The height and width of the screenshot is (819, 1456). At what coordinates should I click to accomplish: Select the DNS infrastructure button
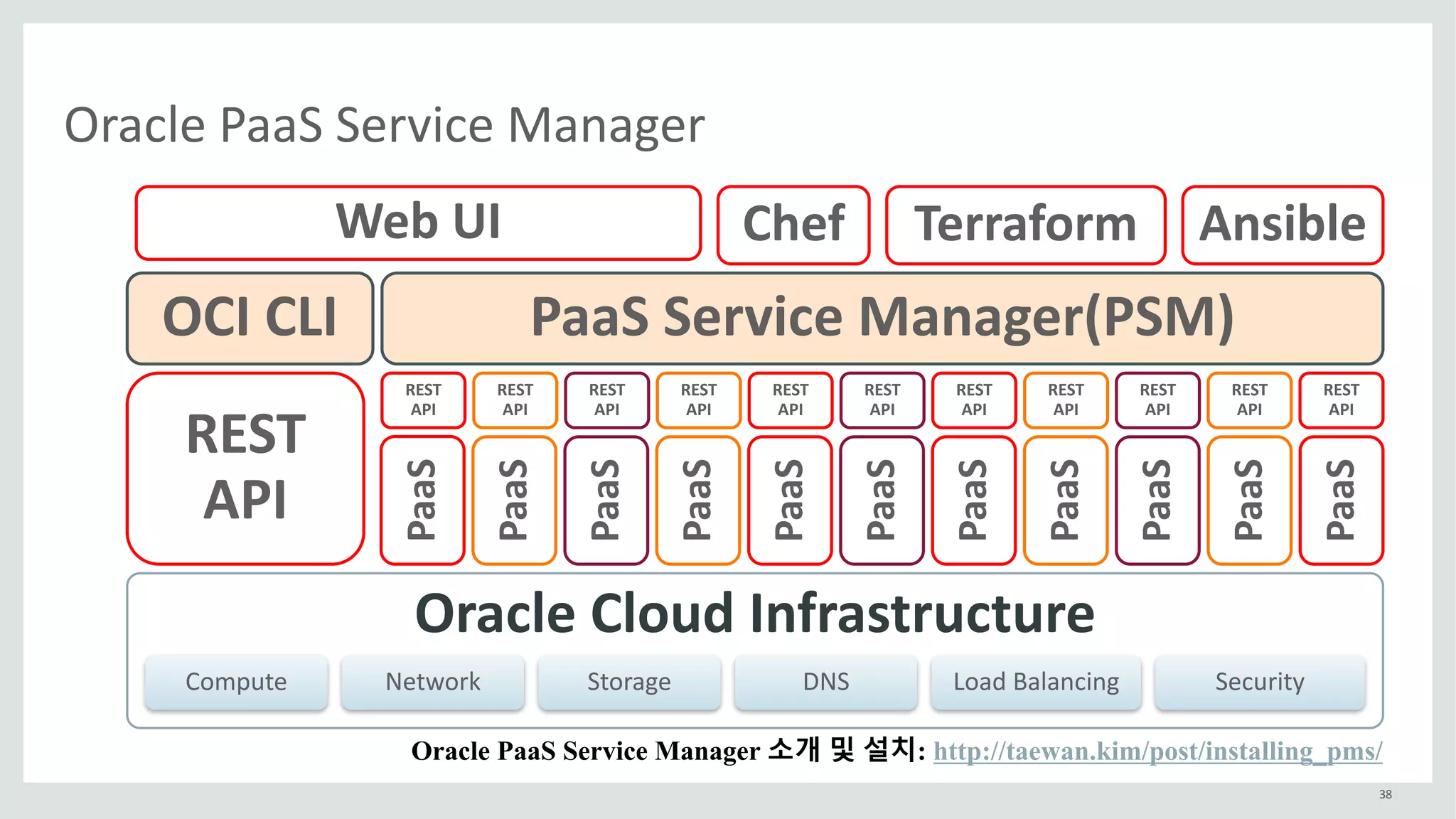(825, 682)
